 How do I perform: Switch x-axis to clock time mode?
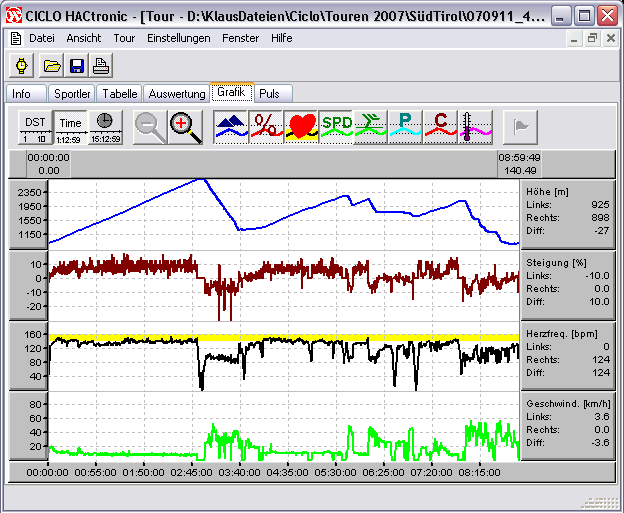pos(105,128)
